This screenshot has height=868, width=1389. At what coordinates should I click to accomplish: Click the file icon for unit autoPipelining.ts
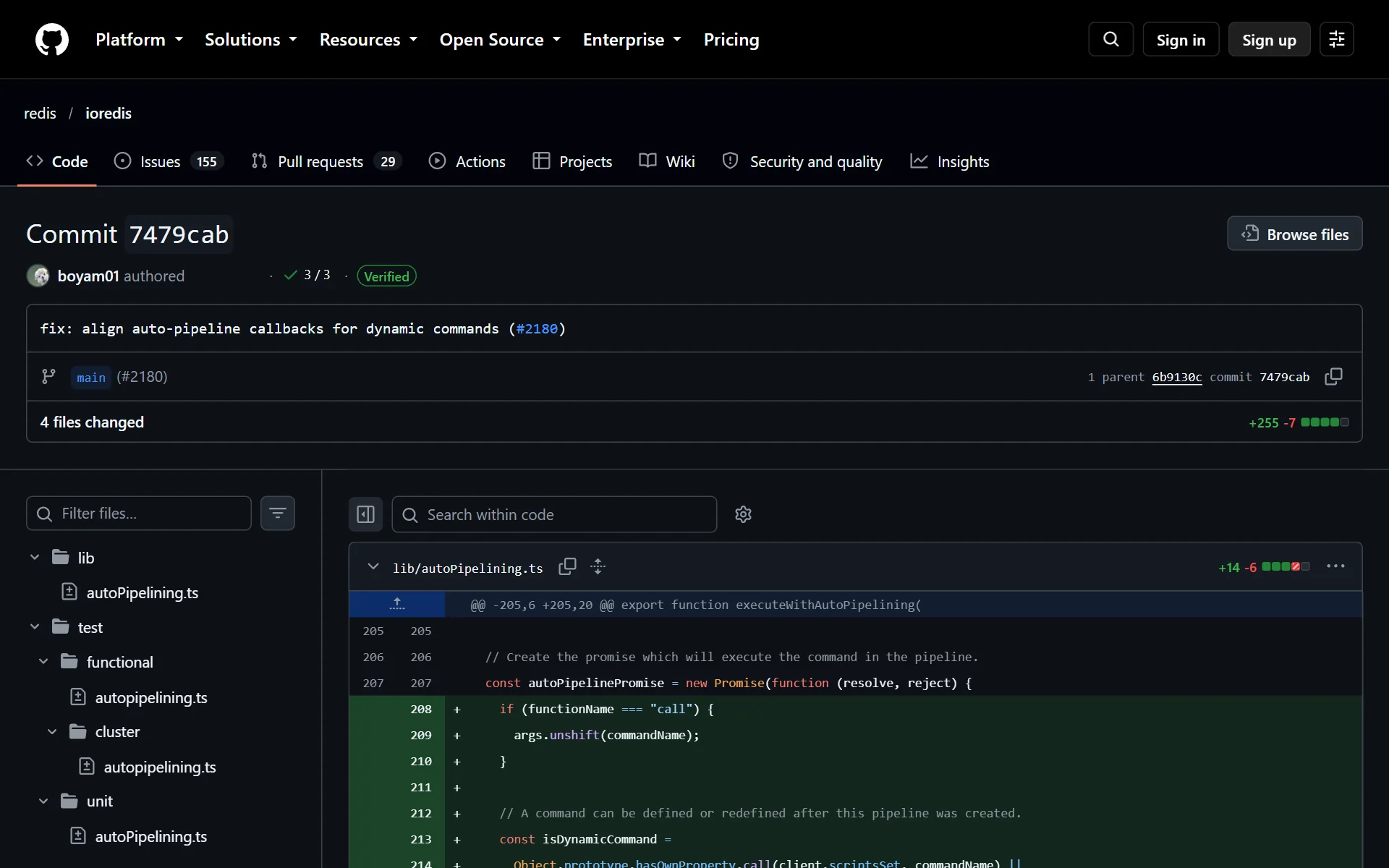[x=78, y=835]
